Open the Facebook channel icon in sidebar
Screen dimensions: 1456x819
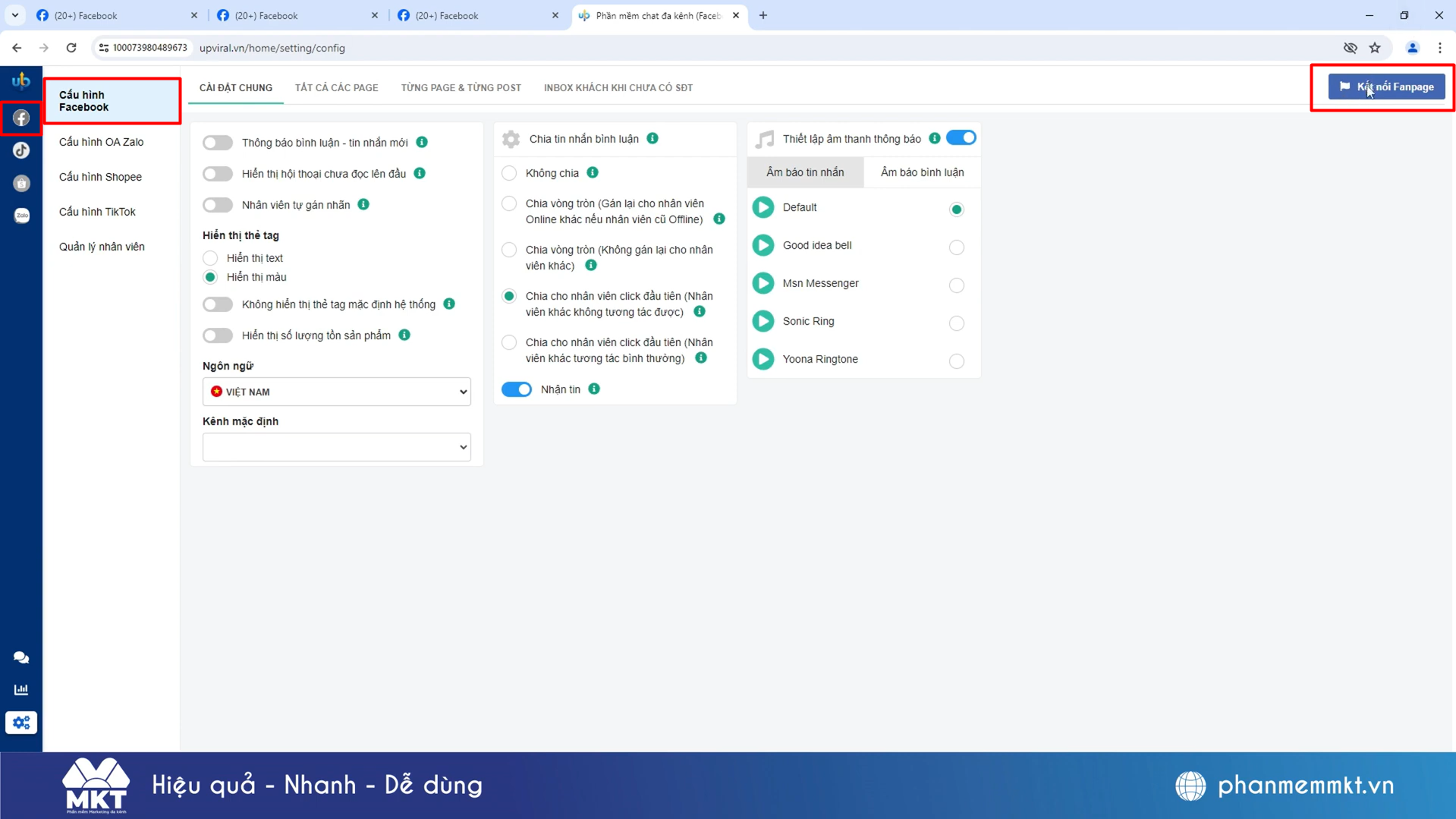point(21,118)
